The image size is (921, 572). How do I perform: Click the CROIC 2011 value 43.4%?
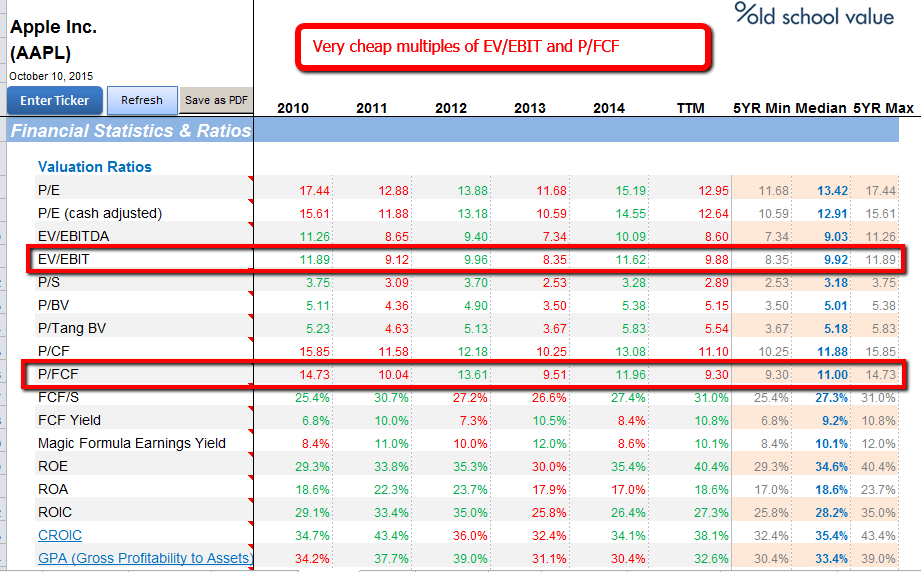[x=391, y=536]
